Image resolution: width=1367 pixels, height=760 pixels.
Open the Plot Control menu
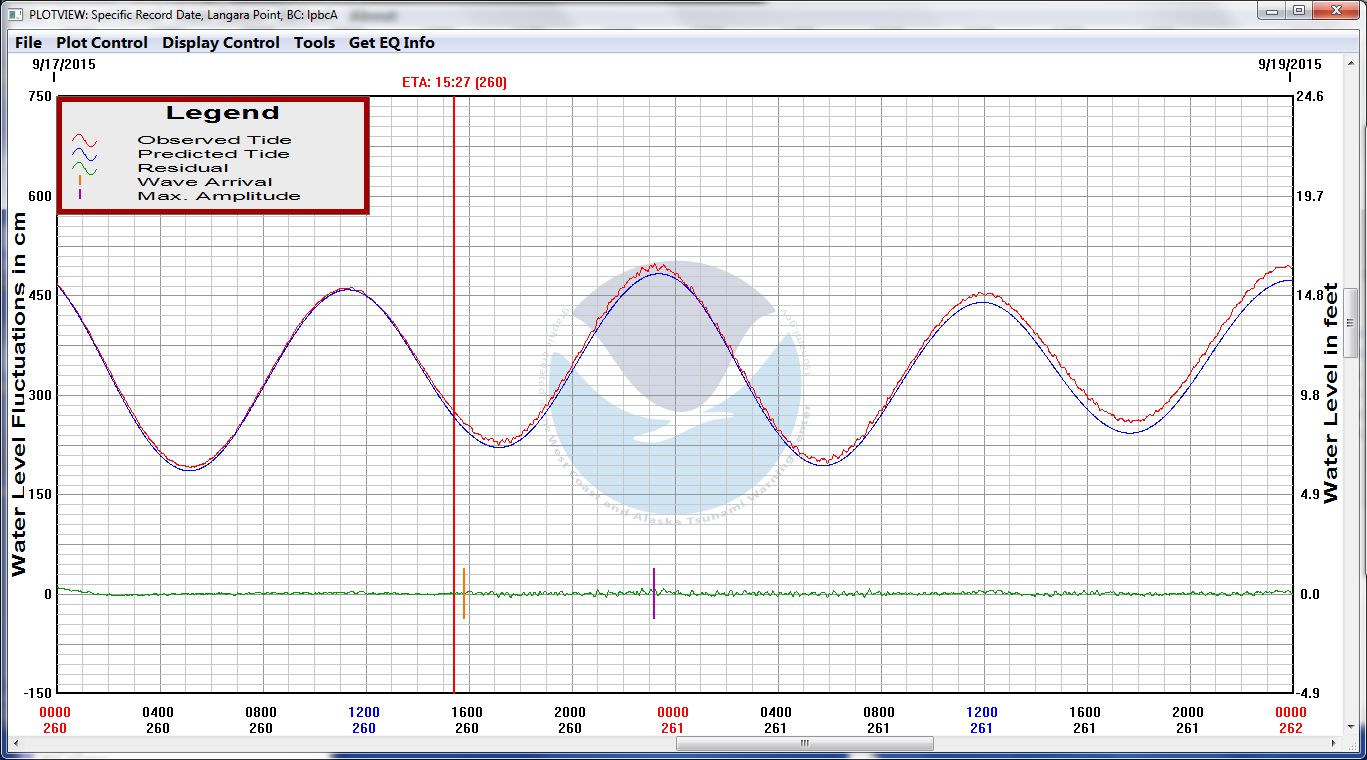pos(101,43)
